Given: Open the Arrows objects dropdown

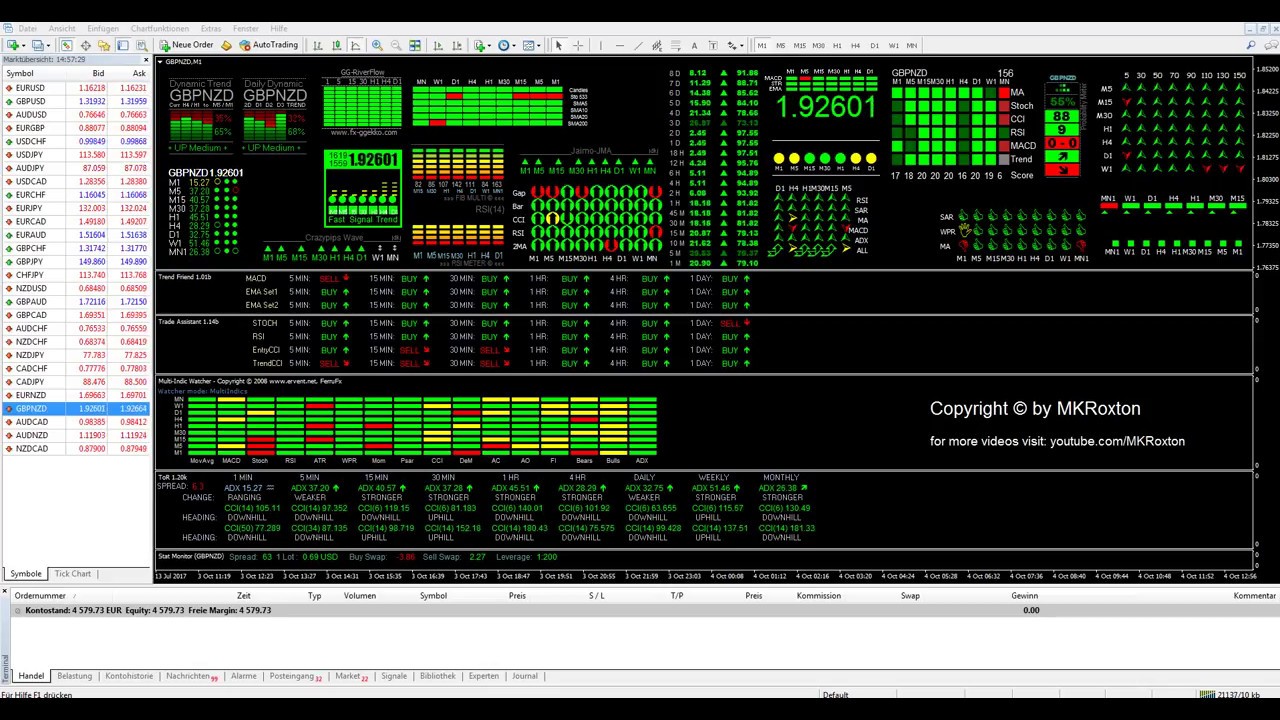Looking at the screenshot, I should [735, 45].
